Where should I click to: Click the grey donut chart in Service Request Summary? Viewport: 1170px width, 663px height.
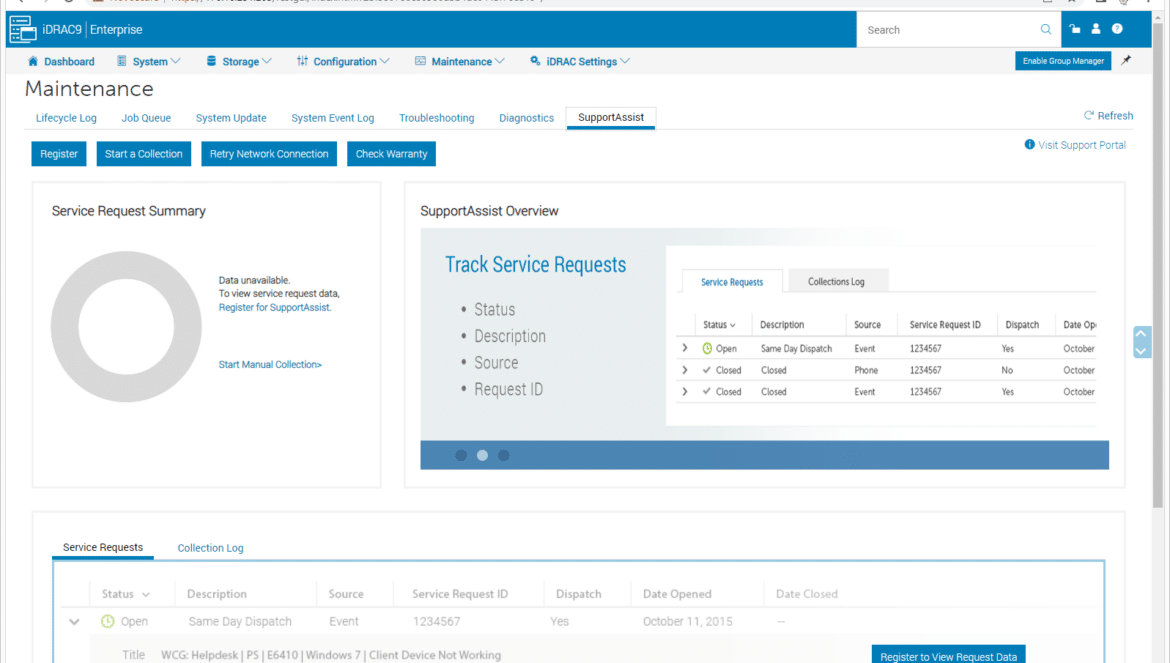(x=126, y=327)
